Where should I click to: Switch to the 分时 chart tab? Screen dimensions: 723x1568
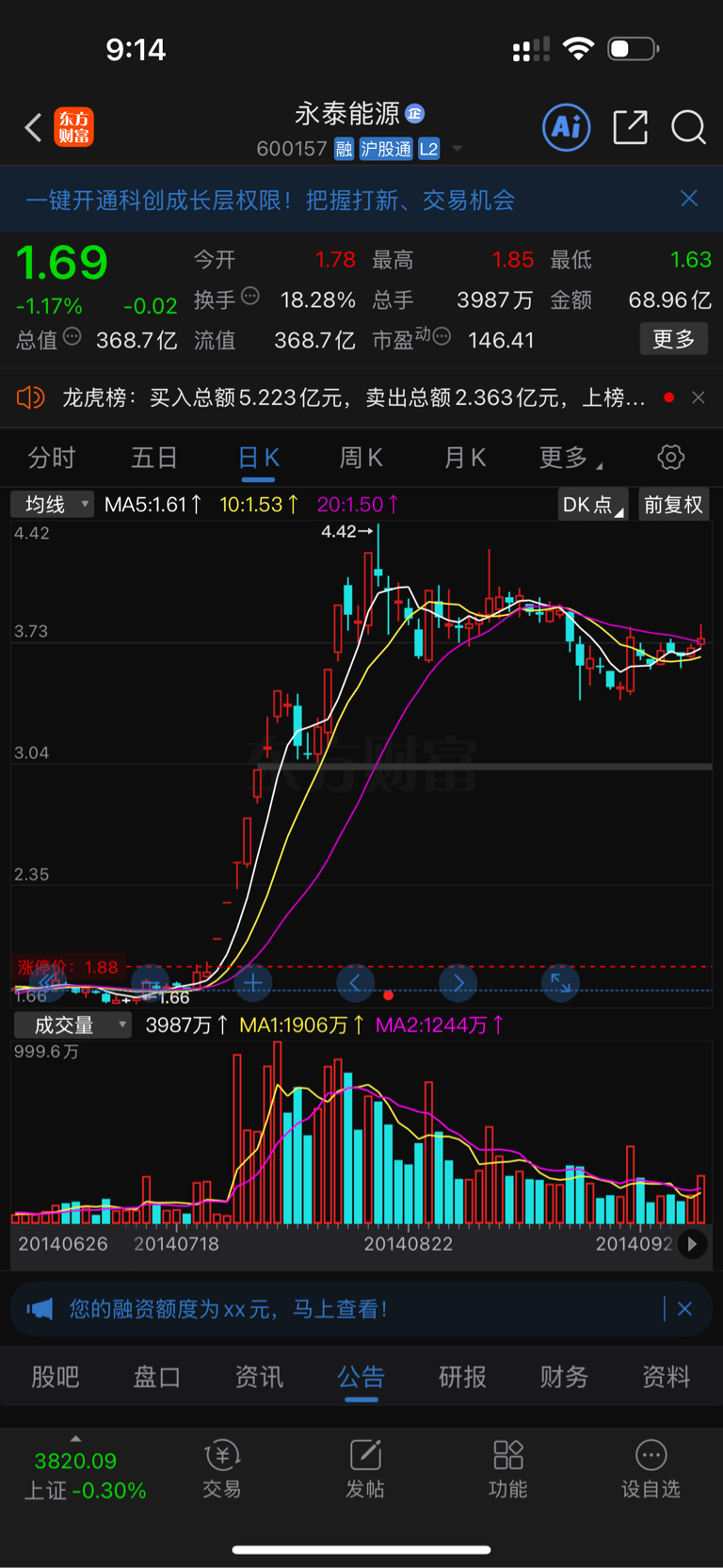[x=52, y=458]
